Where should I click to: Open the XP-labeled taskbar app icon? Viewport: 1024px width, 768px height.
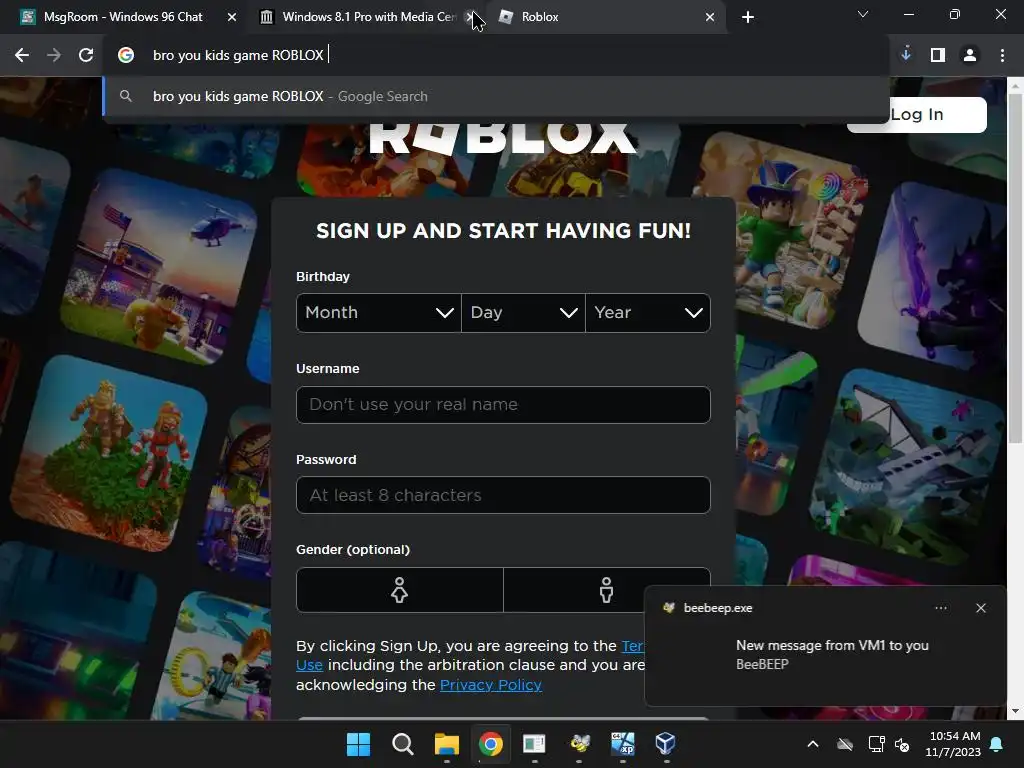tap(622, 744)
